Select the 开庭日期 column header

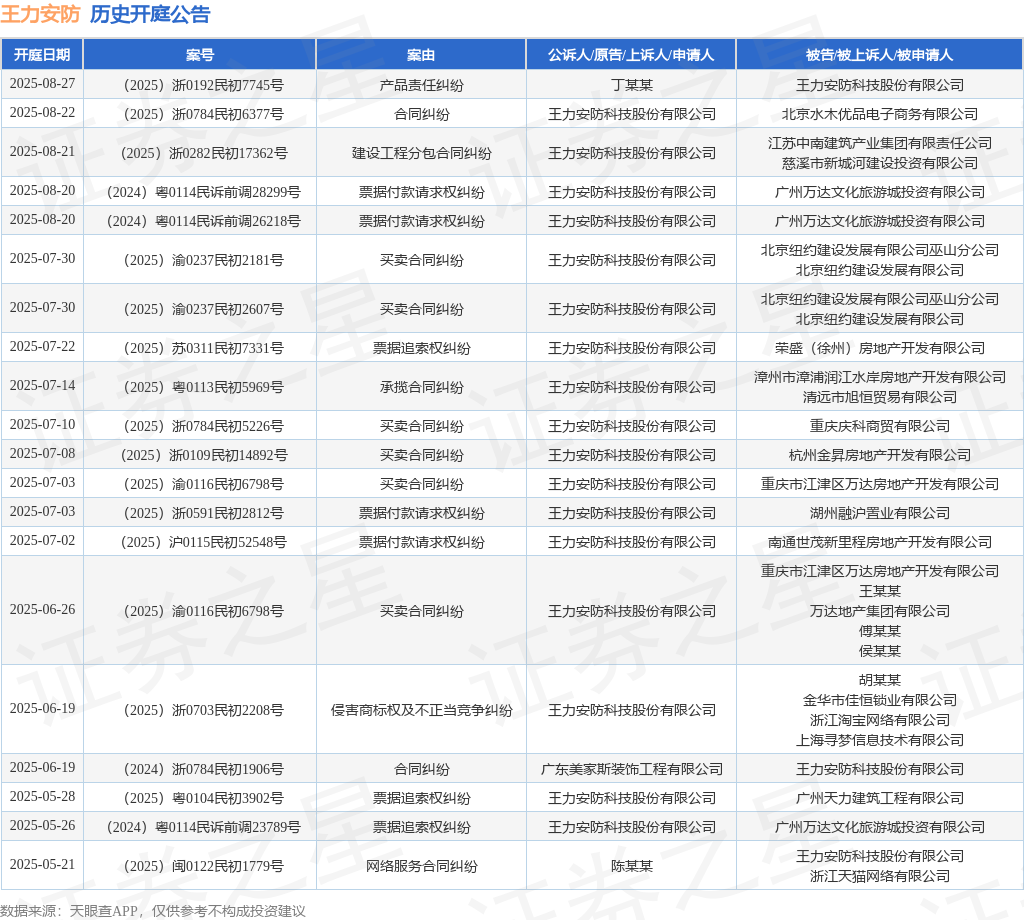pos(42,55)
